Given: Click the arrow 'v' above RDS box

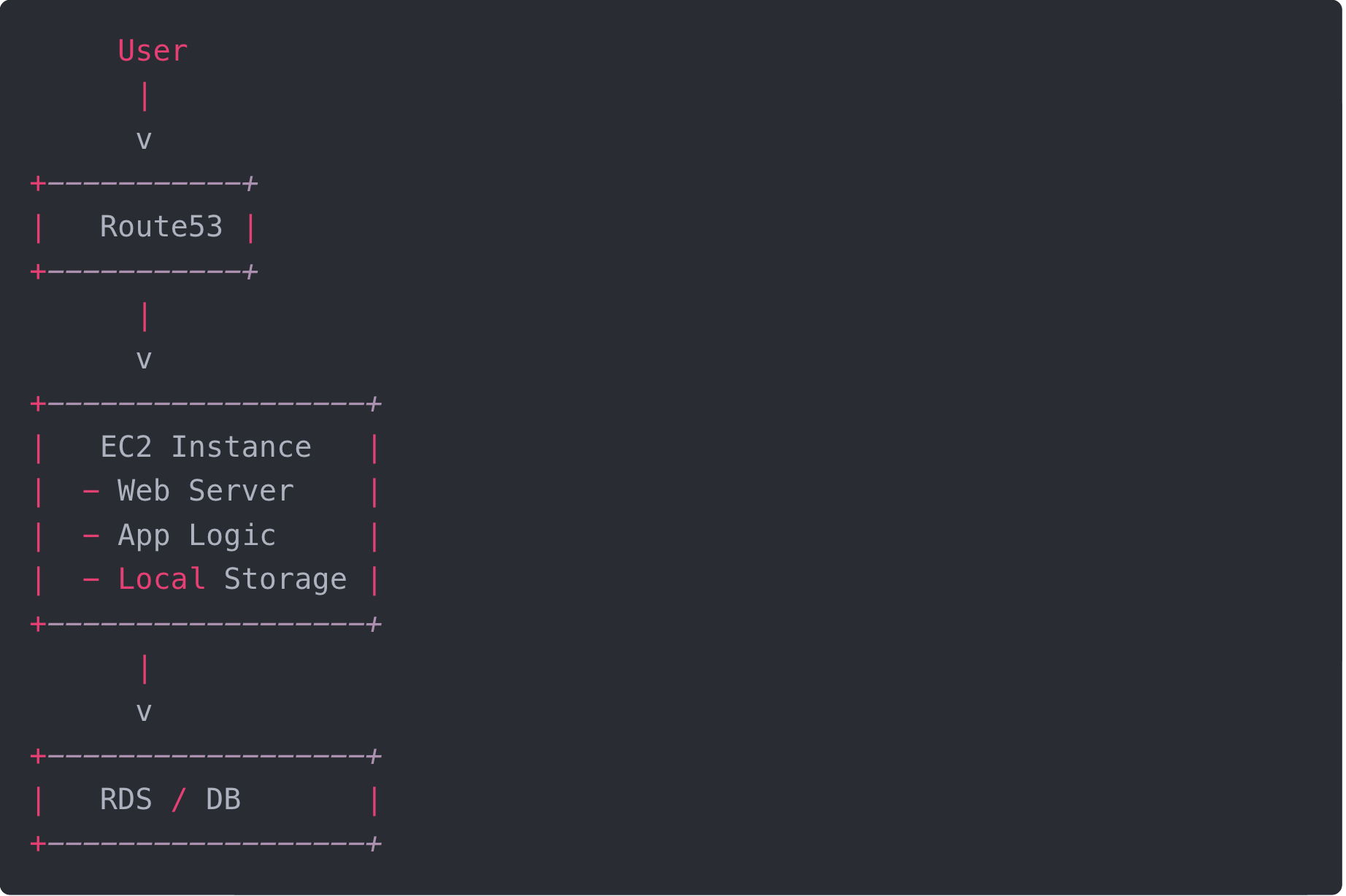Looking at the screenshot, I should 144,712.
